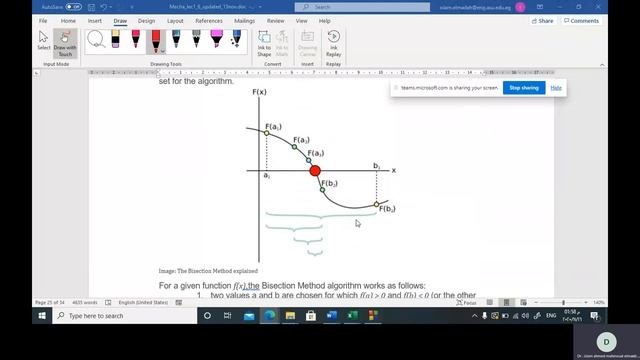Open the Layout tab
This screenshot has width=640, height=360.
point(175,21)
